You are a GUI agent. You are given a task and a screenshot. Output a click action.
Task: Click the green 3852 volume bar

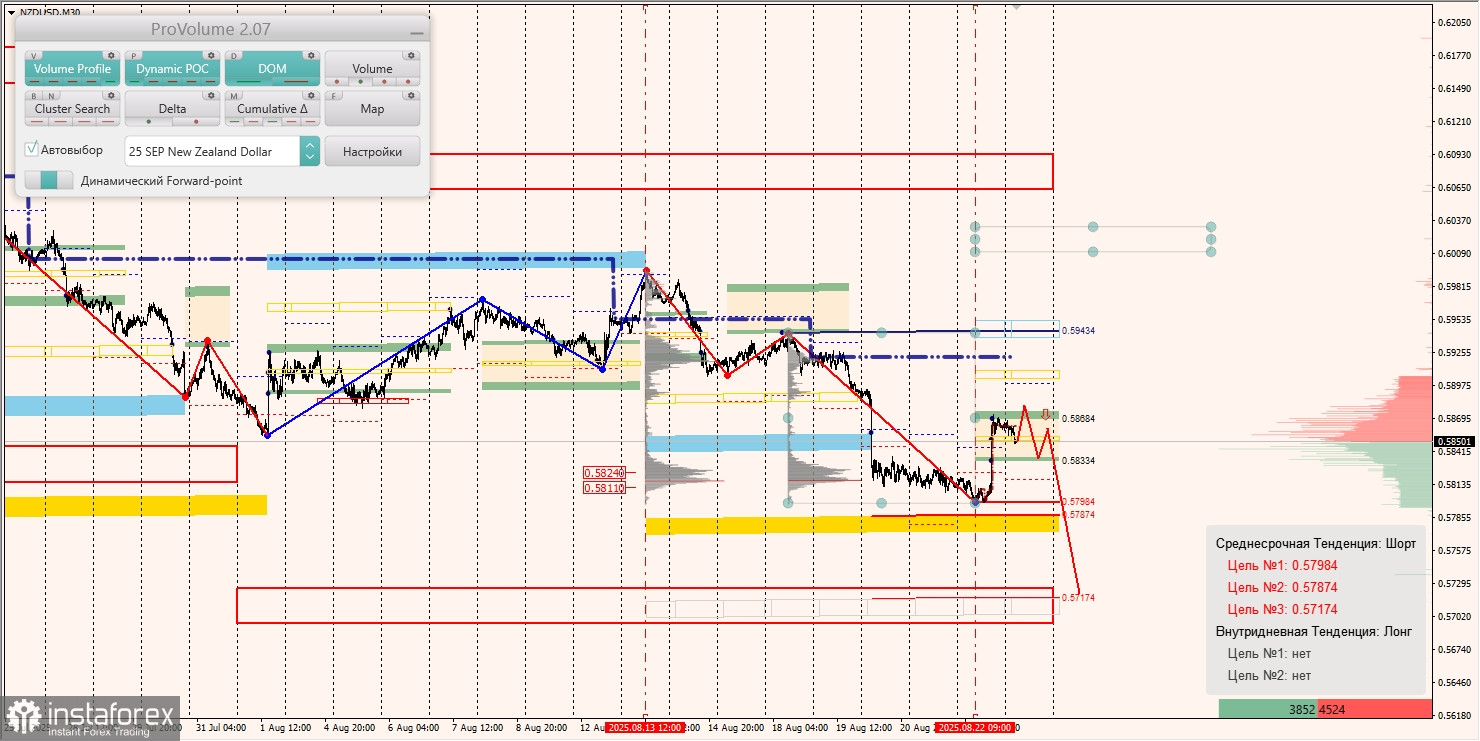coord(1268,709)
